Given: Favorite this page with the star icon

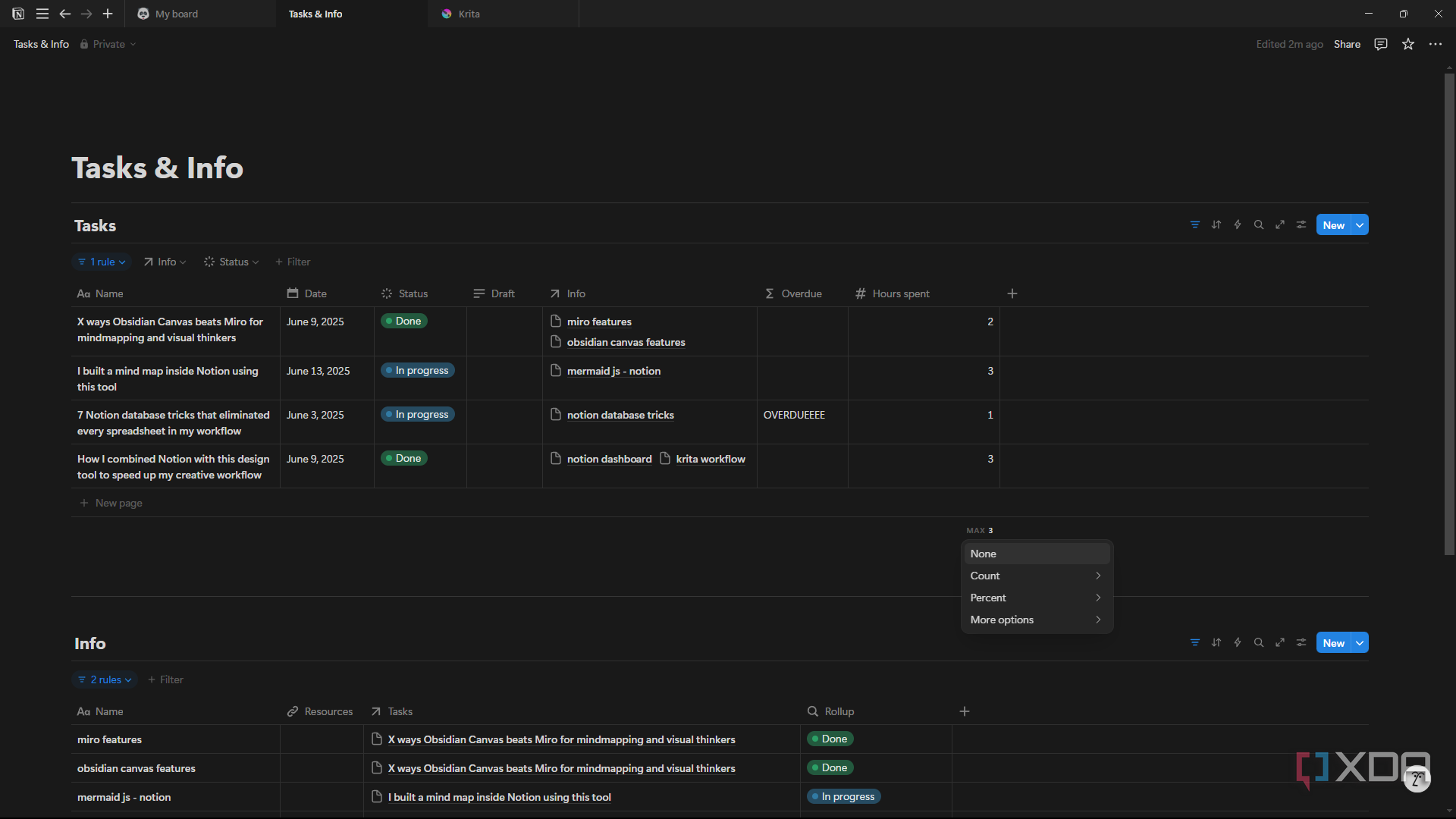Looking at the screenshot, I should [x=1408, y=44].
